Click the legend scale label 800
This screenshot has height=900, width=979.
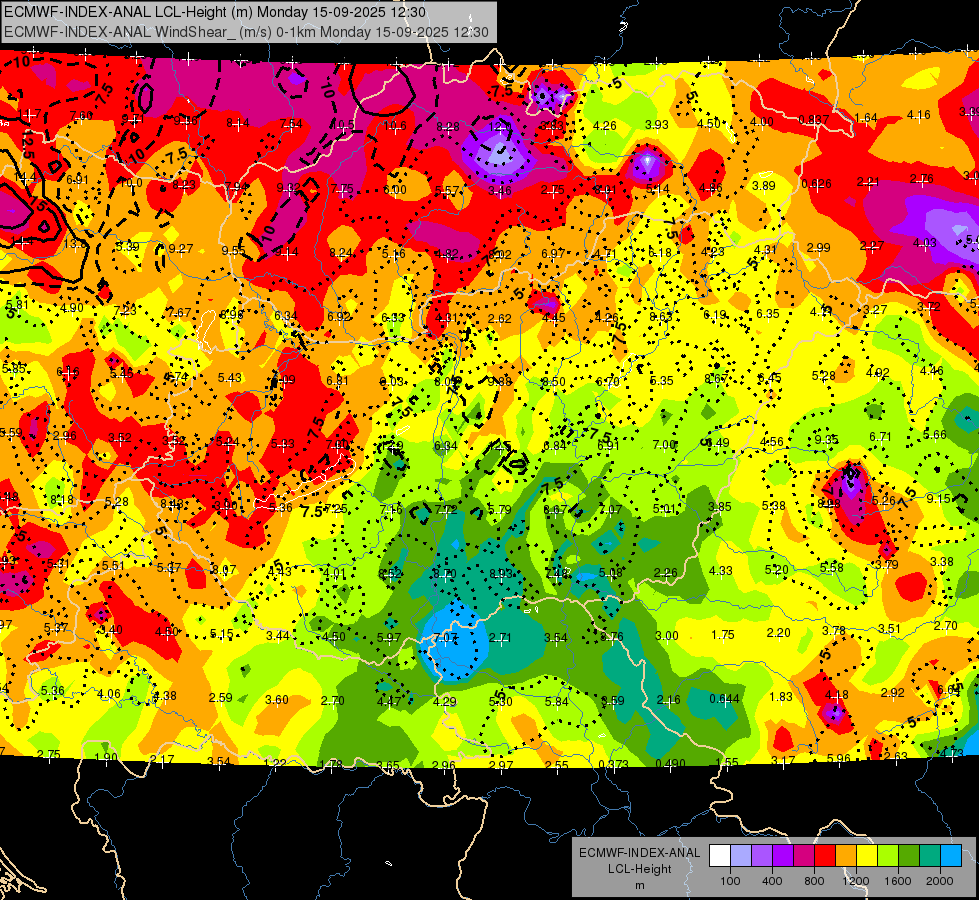click(814, 881)
